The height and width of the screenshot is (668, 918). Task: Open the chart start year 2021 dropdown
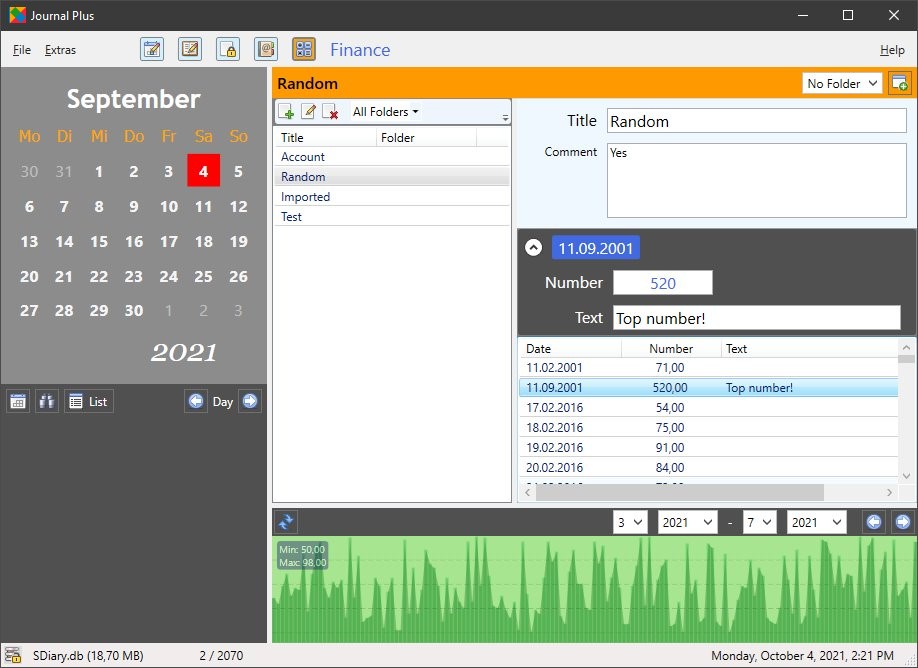[688, 522]
